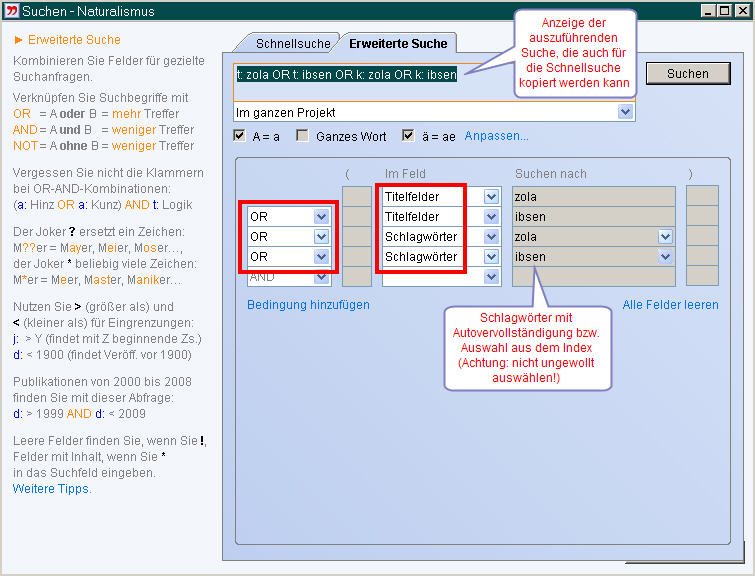Open the first row Titelfelder field dropdown
Screen dimensions: 755x576
coord(491,197)
